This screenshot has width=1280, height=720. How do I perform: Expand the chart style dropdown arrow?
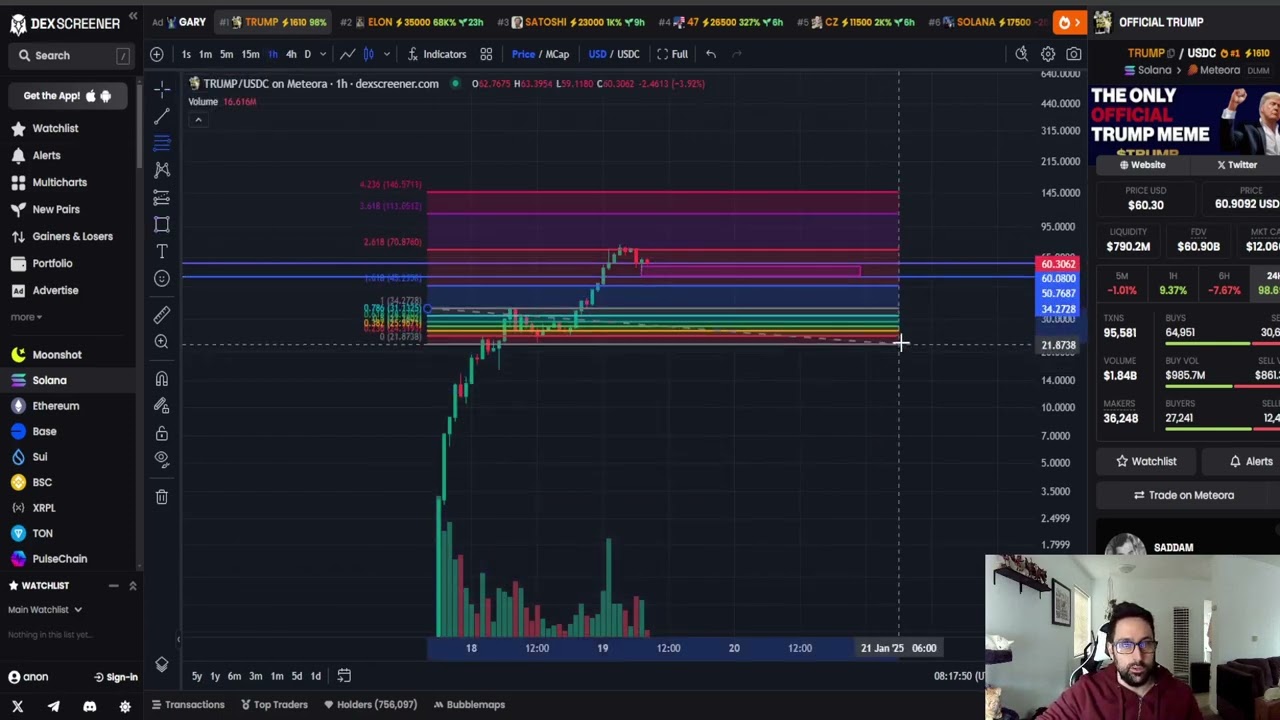[386, 54]
